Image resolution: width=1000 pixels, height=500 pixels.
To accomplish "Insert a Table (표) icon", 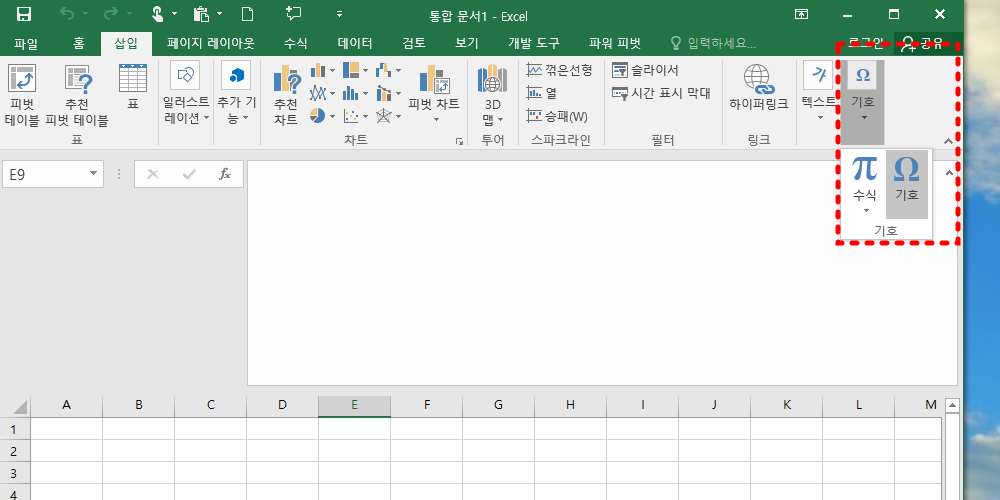I will (133, 87).
